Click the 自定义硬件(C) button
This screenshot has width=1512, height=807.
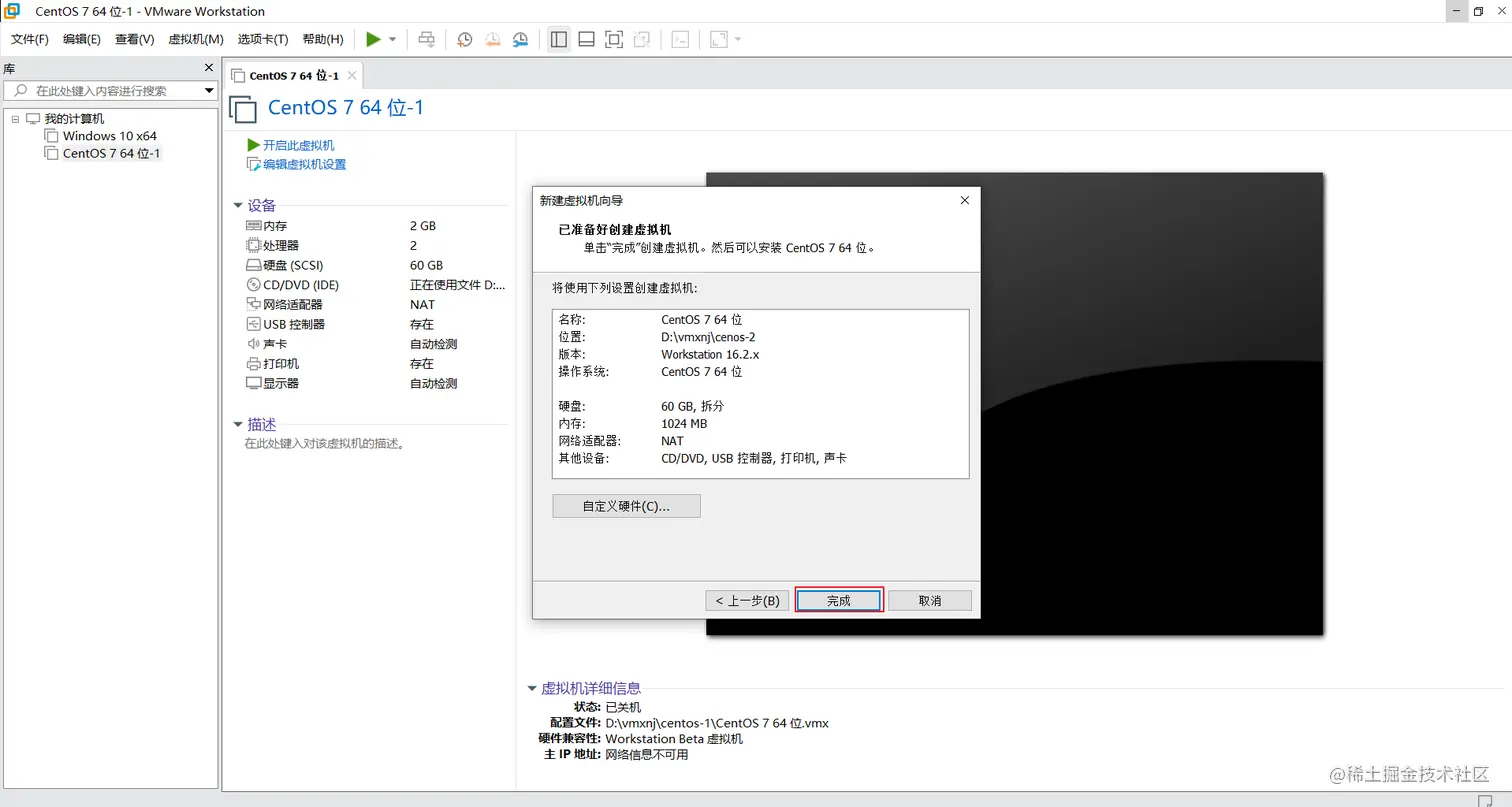coord(626,506)
